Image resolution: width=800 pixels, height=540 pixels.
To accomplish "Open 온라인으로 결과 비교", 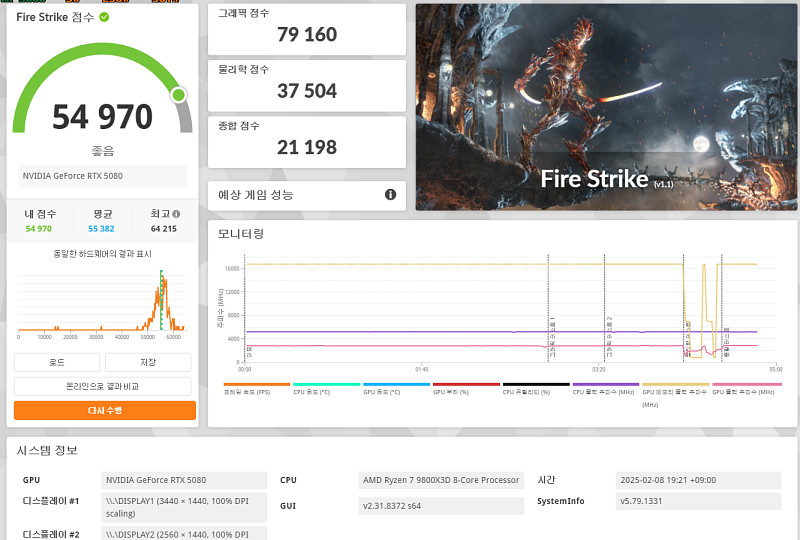I will pos(104,386).
